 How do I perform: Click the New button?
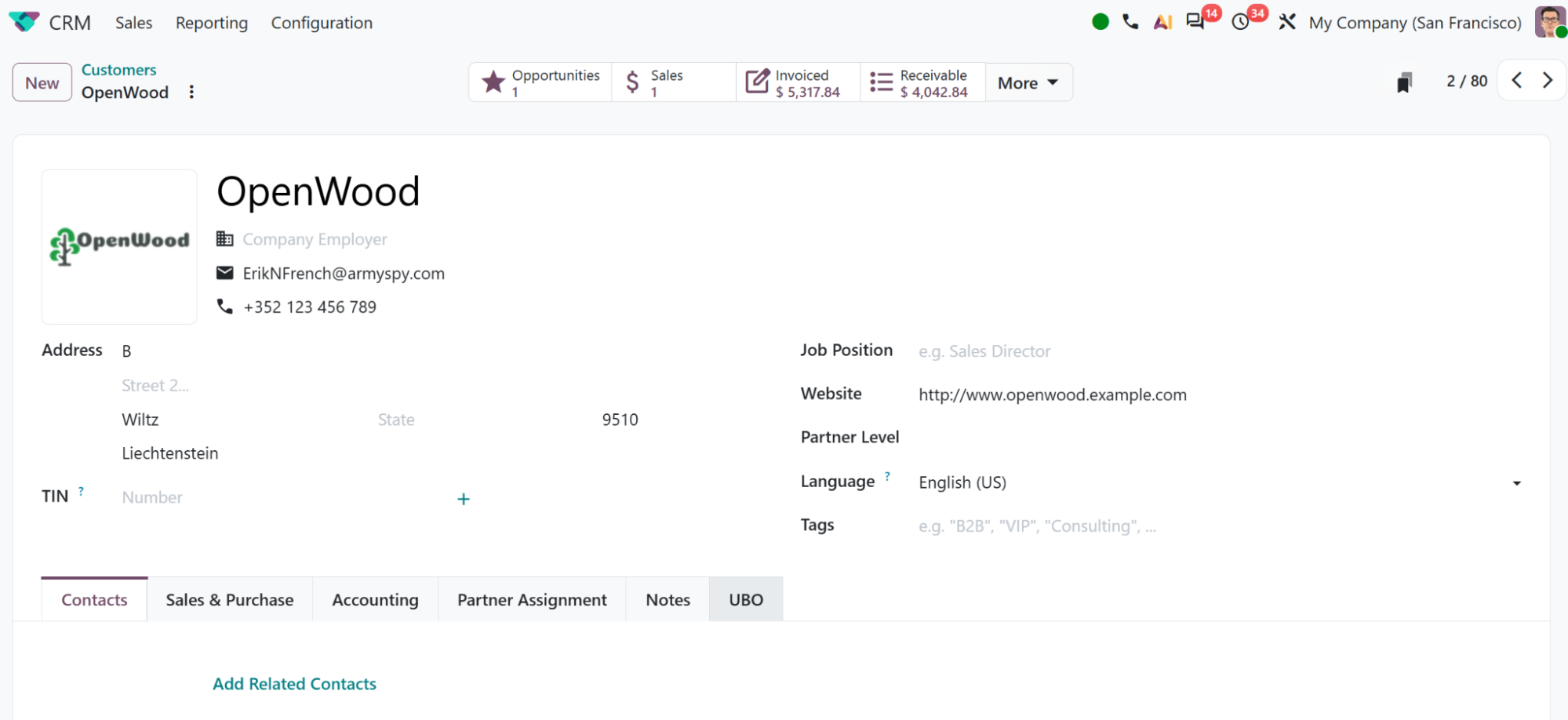42,82
